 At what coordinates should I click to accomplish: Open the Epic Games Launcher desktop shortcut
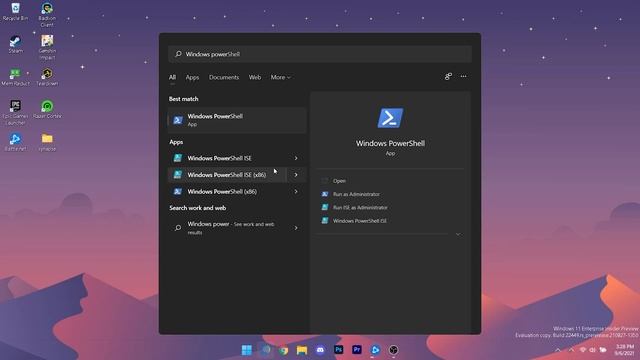tap(16, 113)
